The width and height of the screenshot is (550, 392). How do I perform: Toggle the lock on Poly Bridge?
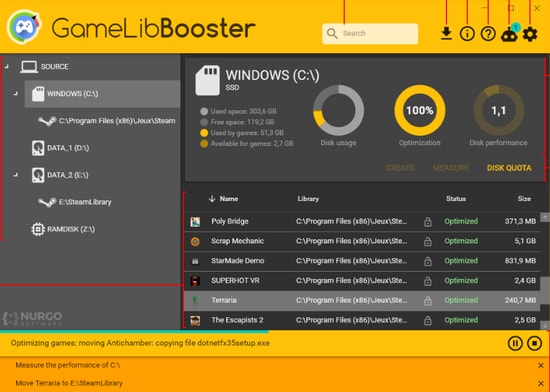427,222
